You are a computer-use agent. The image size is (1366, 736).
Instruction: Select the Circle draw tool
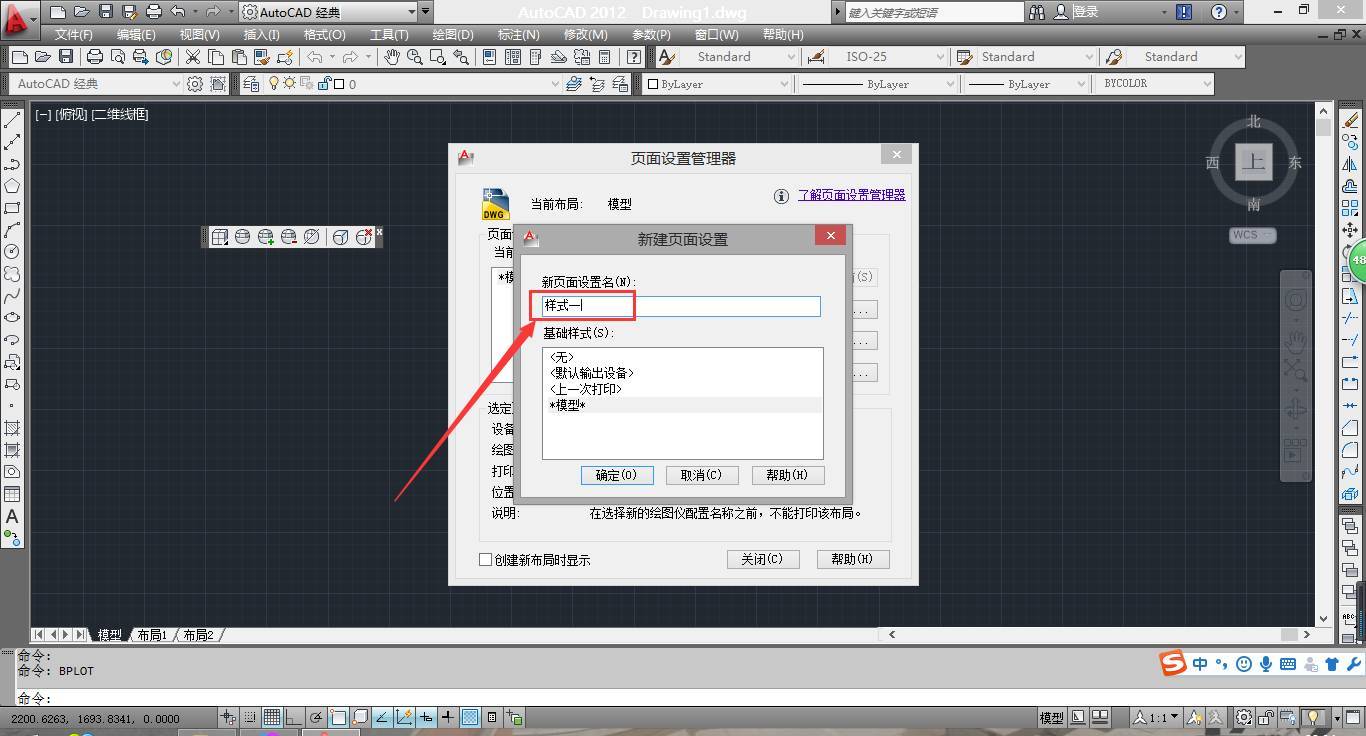[x=12, y=252]
